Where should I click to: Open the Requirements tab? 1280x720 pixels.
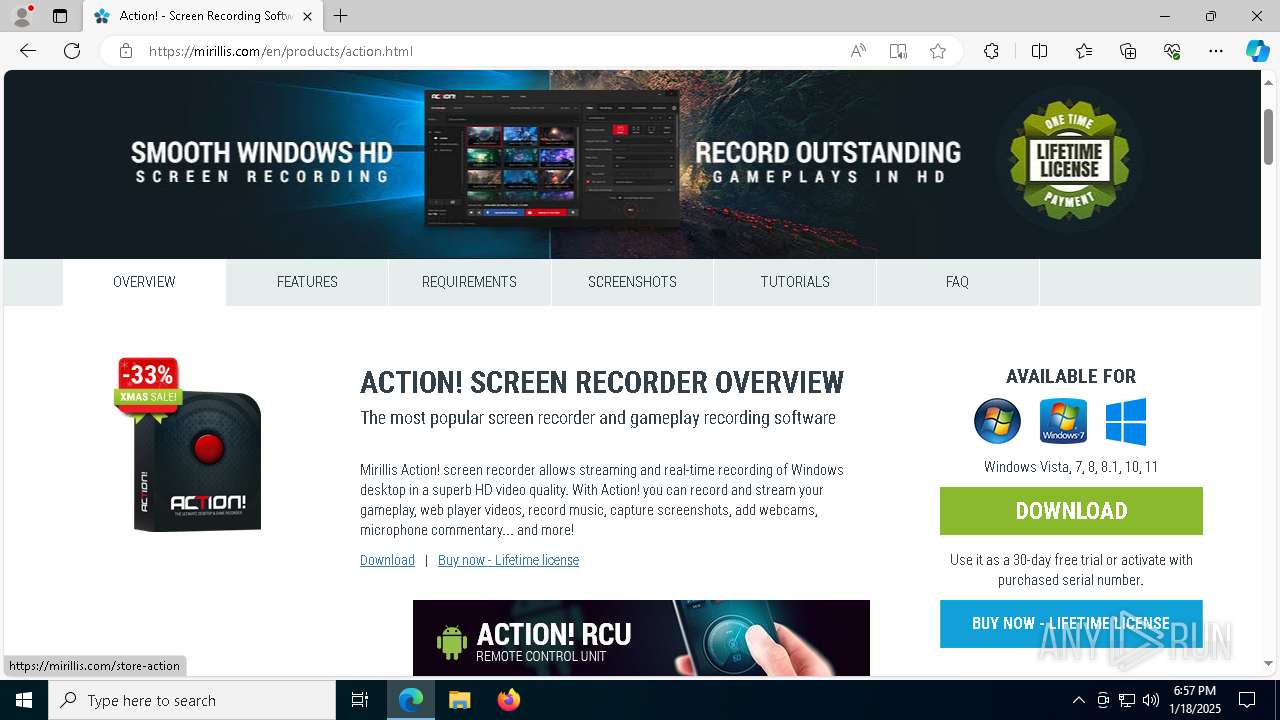tap(469, 282)
